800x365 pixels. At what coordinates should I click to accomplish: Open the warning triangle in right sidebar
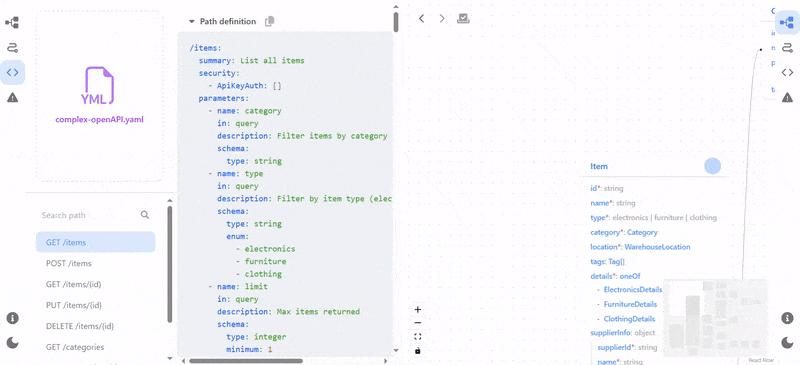click(787, 98)
